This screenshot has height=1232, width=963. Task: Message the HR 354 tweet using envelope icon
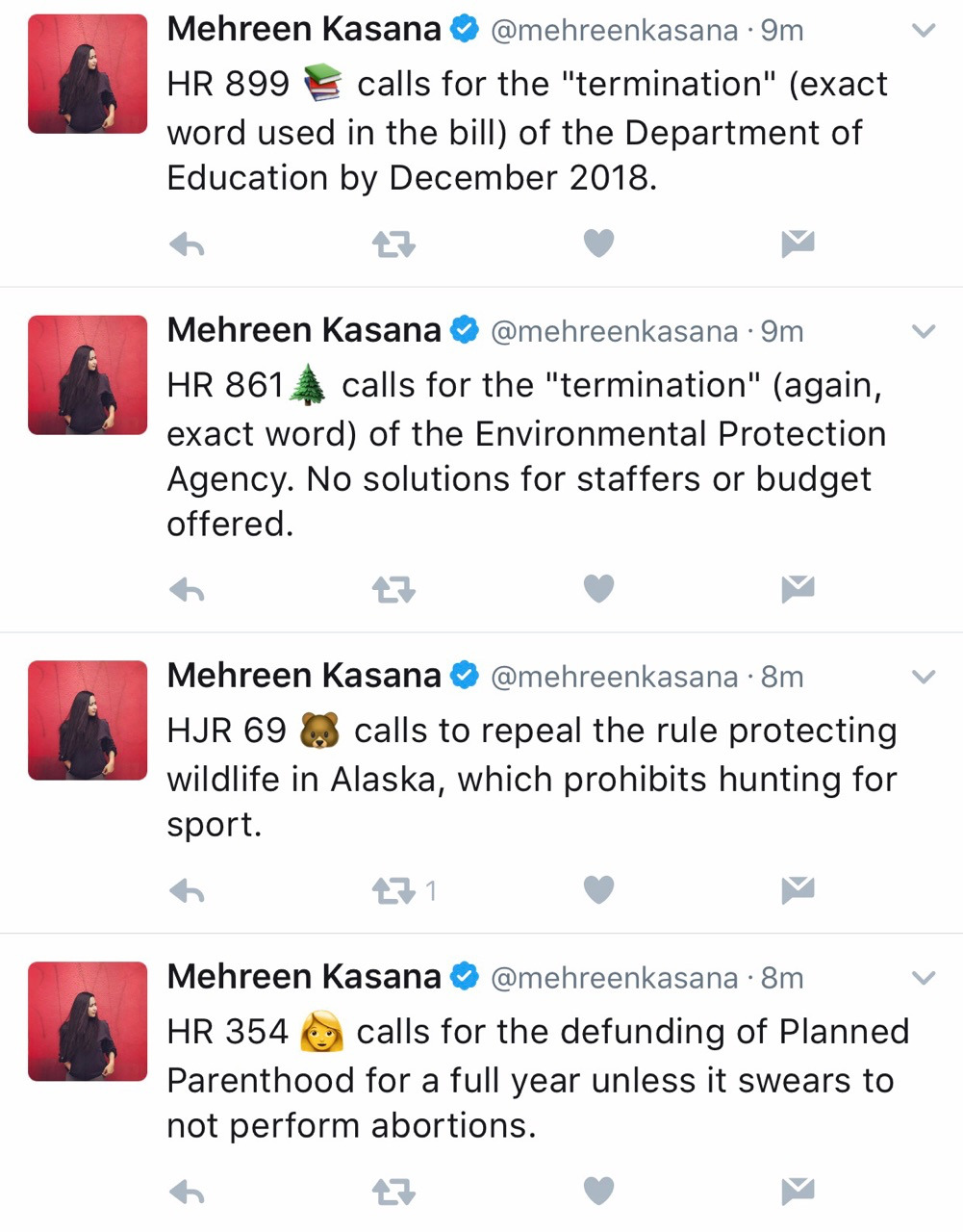pyautogui.click(x=798, y=1192)
